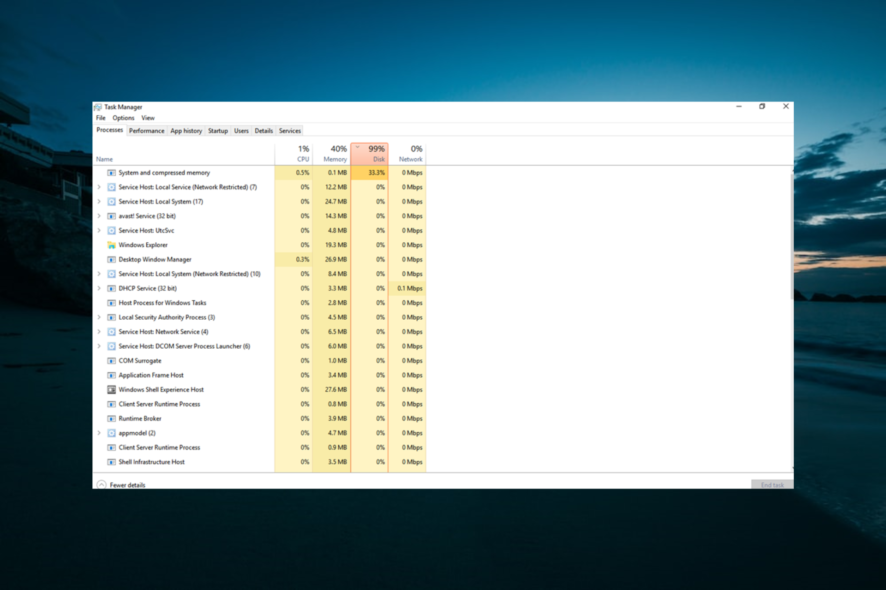The width and height of the screenshot is (886, 590).
Task: Switch to the Startup tab
Action: tap(217, 131)
